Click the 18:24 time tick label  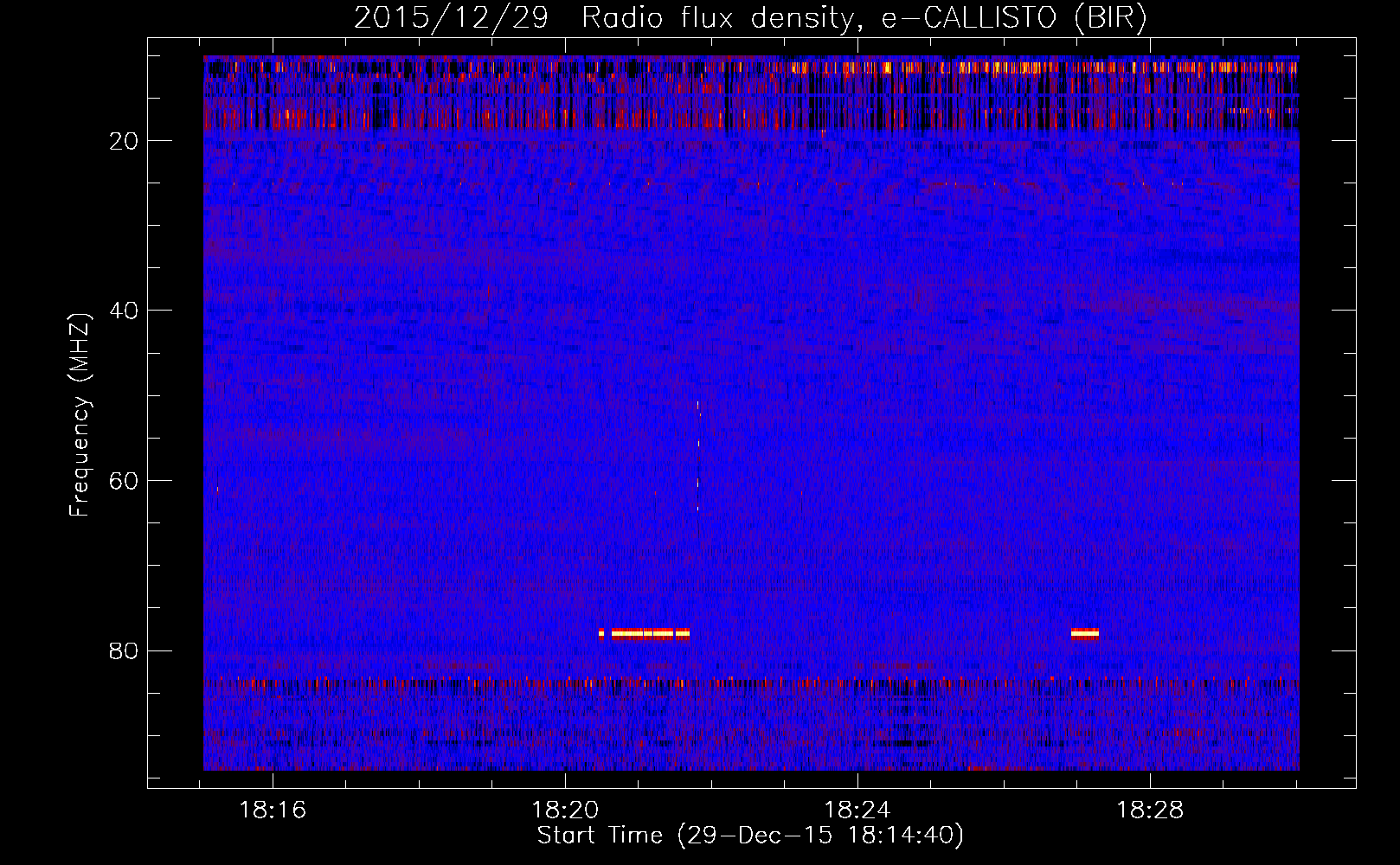(x=857, y=811)
